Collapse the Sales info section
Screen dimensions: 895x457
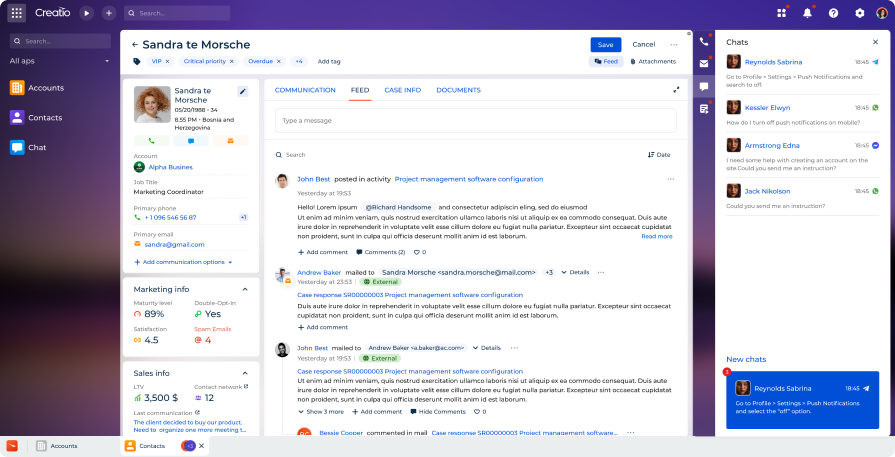[x=245, y=373]
